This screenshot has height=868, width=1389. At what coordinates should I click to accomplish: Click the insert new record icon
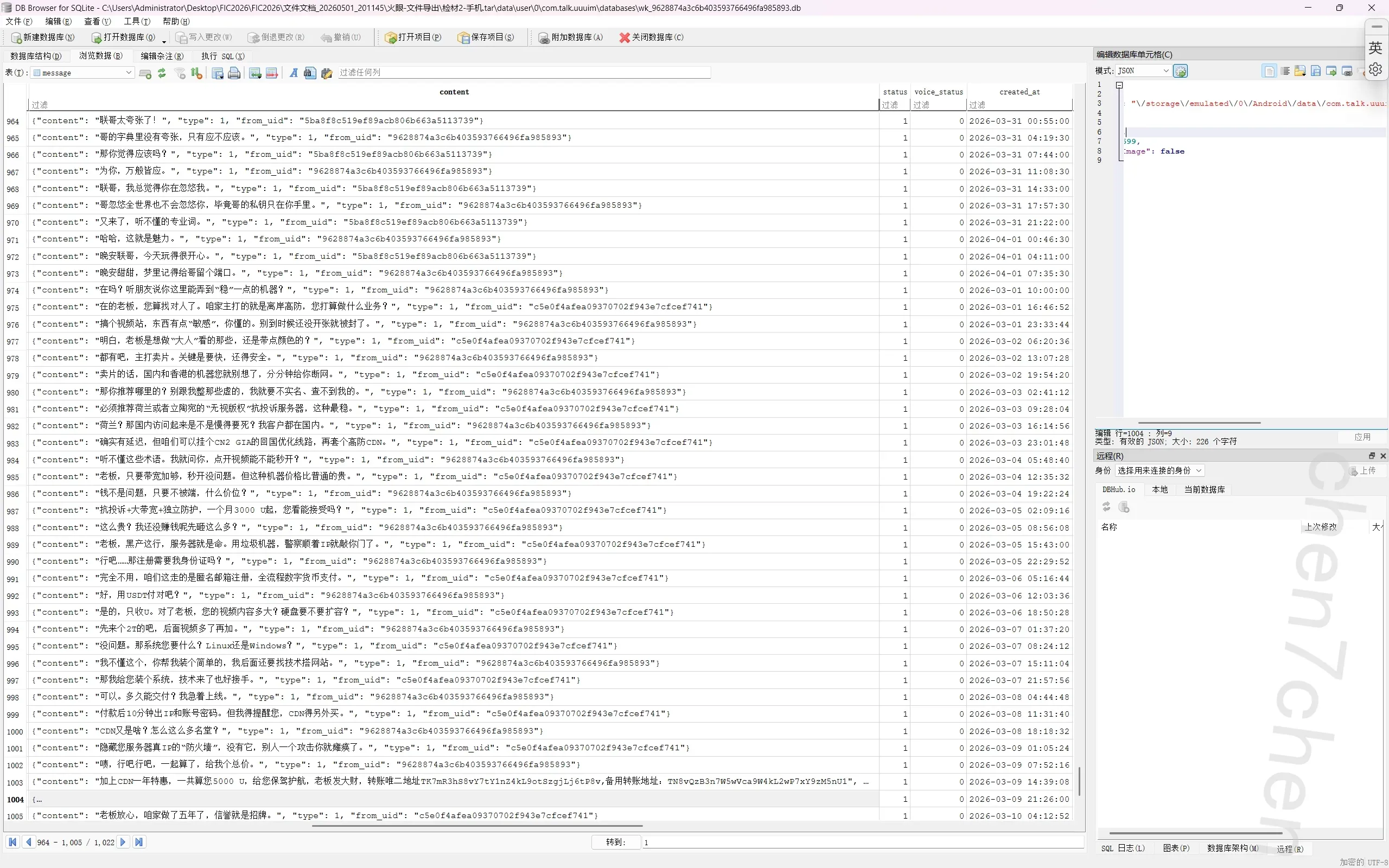(256, 73)
